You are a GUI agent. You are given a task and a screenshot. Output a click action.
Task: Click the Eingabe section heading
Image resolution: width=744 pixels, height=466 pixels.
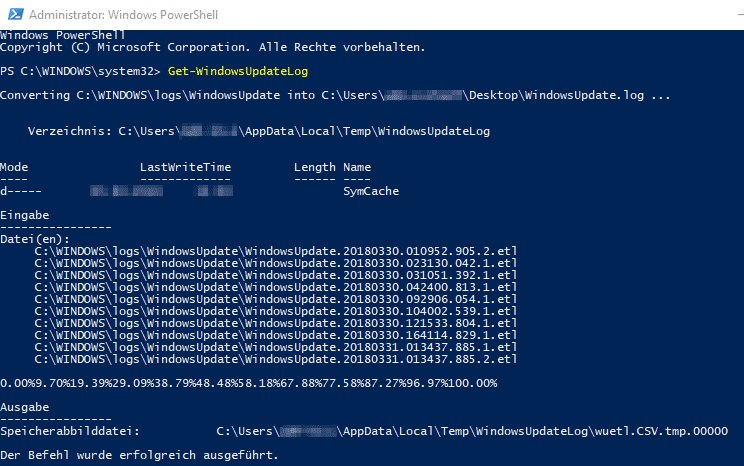pos(24,215)
